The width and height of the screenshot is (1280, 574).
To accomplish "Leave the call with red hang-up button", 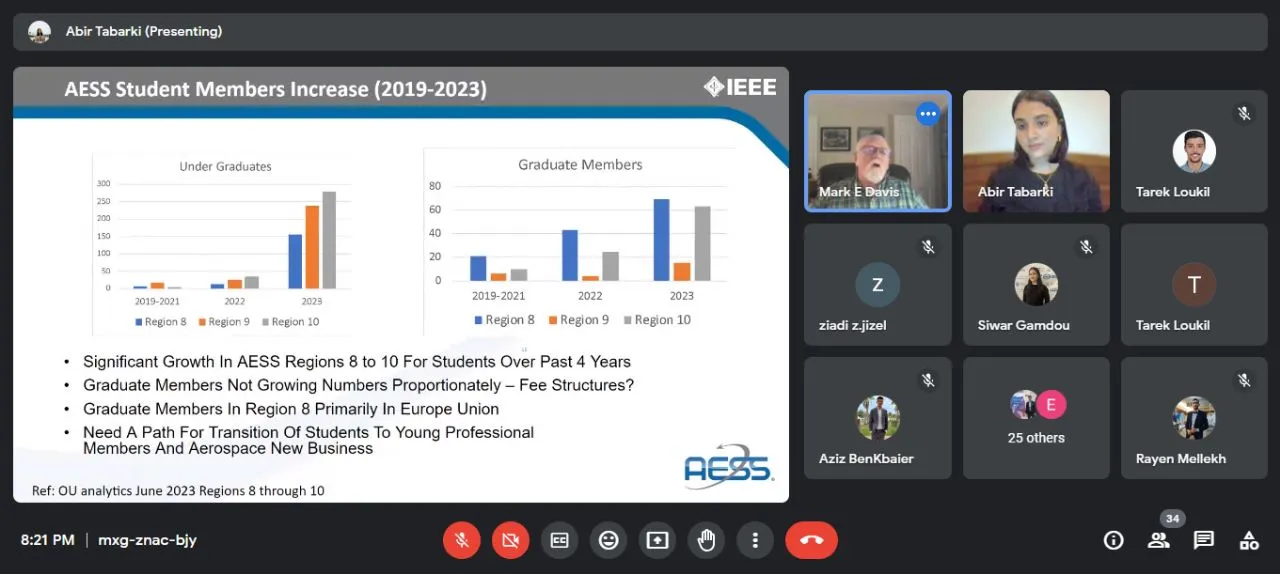I will pos(811,540).
